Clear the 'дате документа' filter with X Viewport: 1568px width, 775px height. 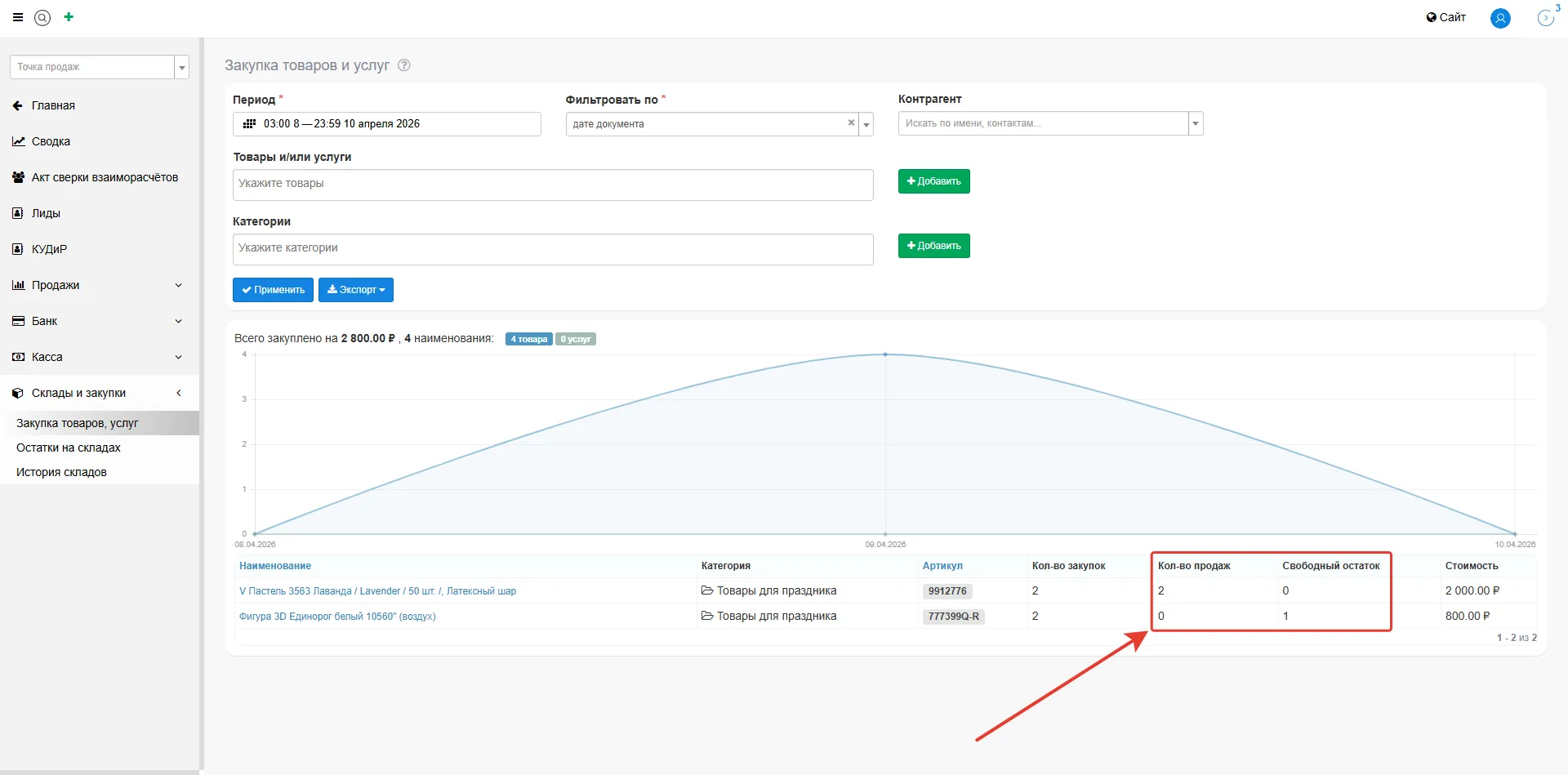point(851,123)
